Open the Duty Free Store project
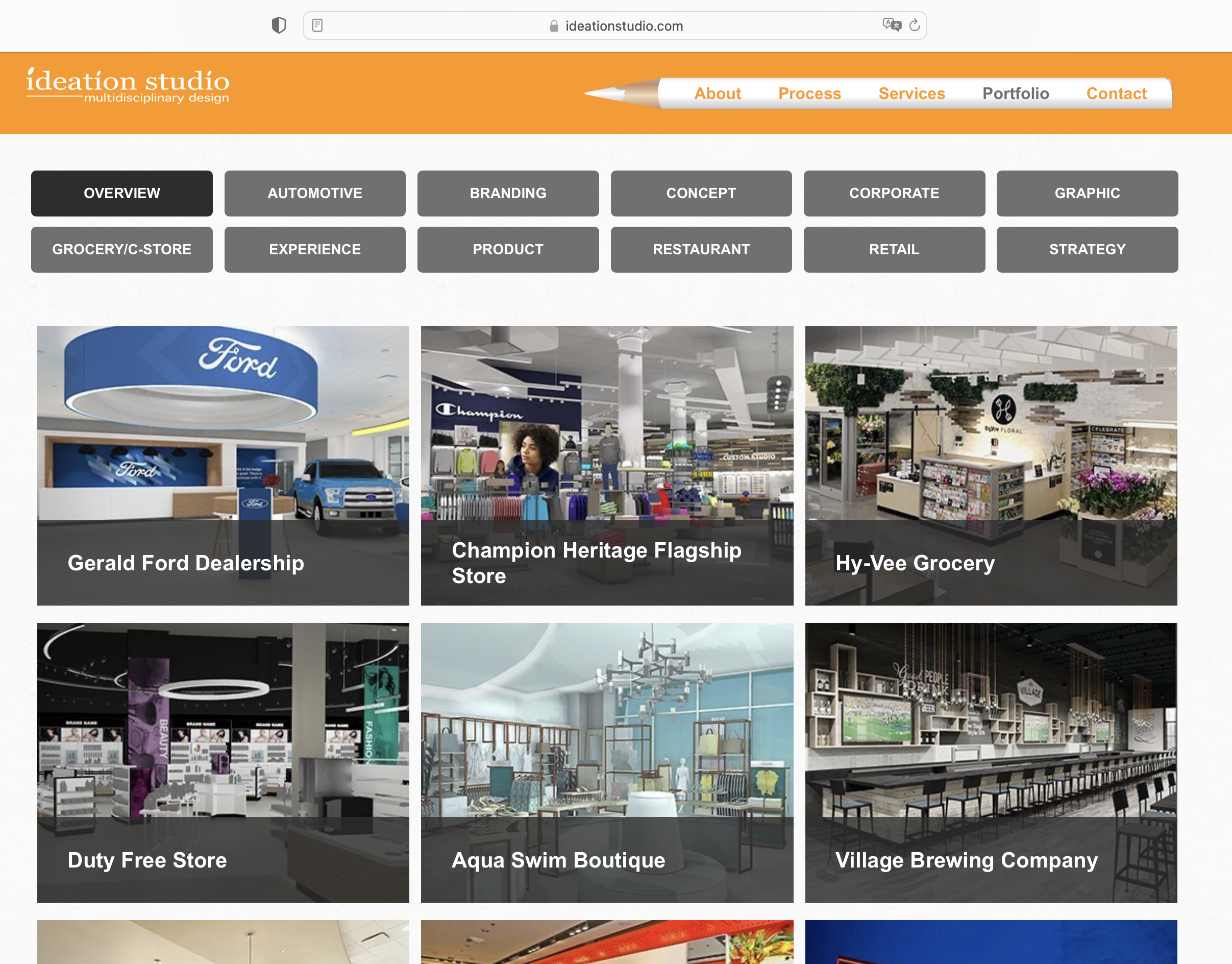This screenshot has width=1232, height=964. tap(223, 762)
